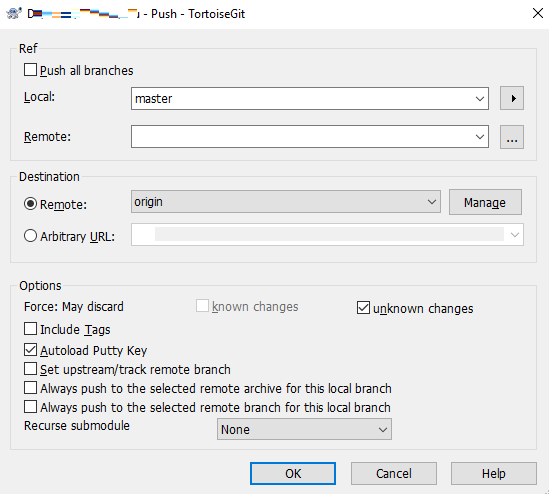Viewport: 549px width, 494px height.
Task: Toggle Include Tags checkbox
Action: [x=30, y=329]
